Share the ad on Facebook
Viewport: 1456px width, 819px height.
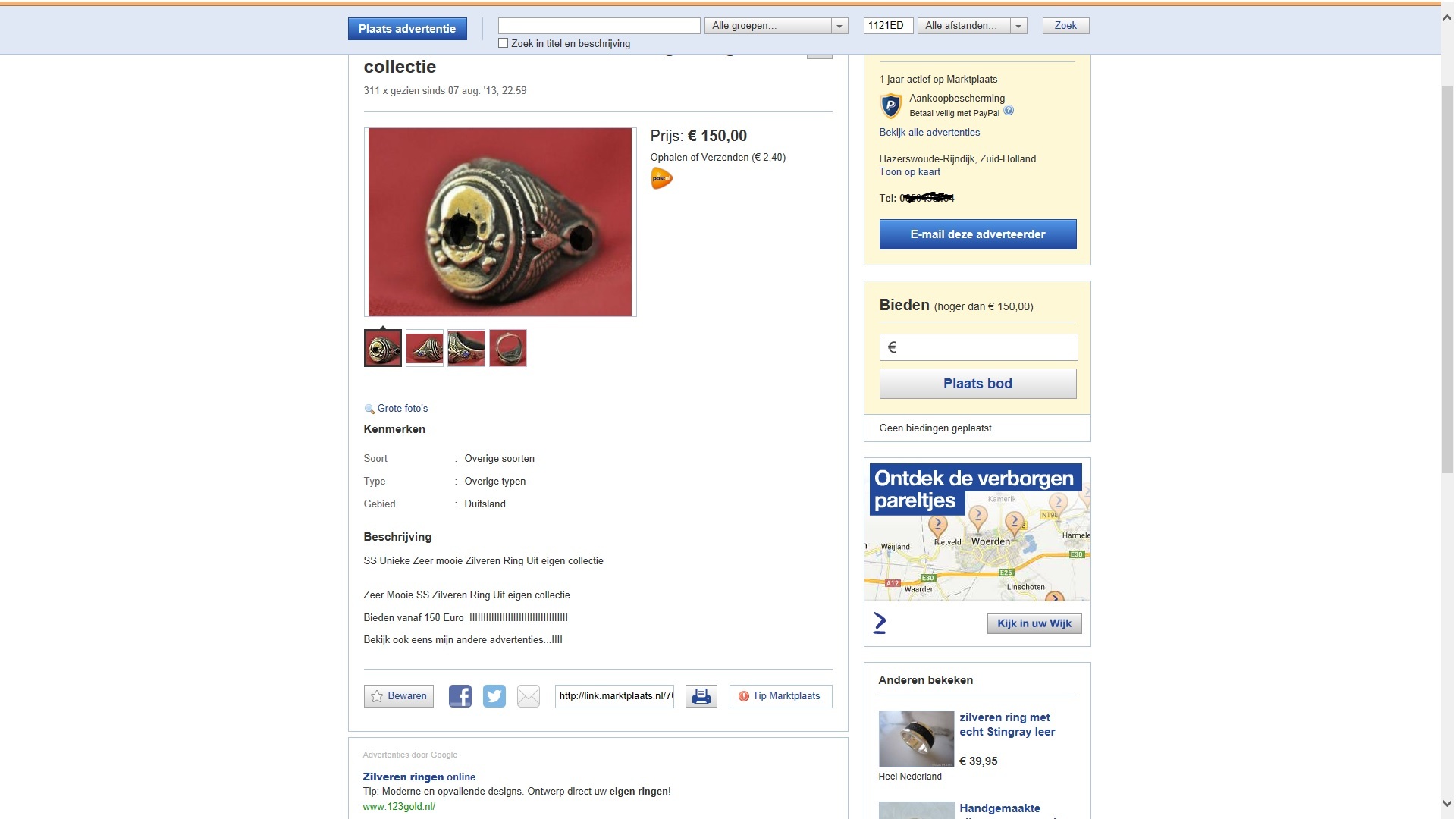(x=460, y=696)
